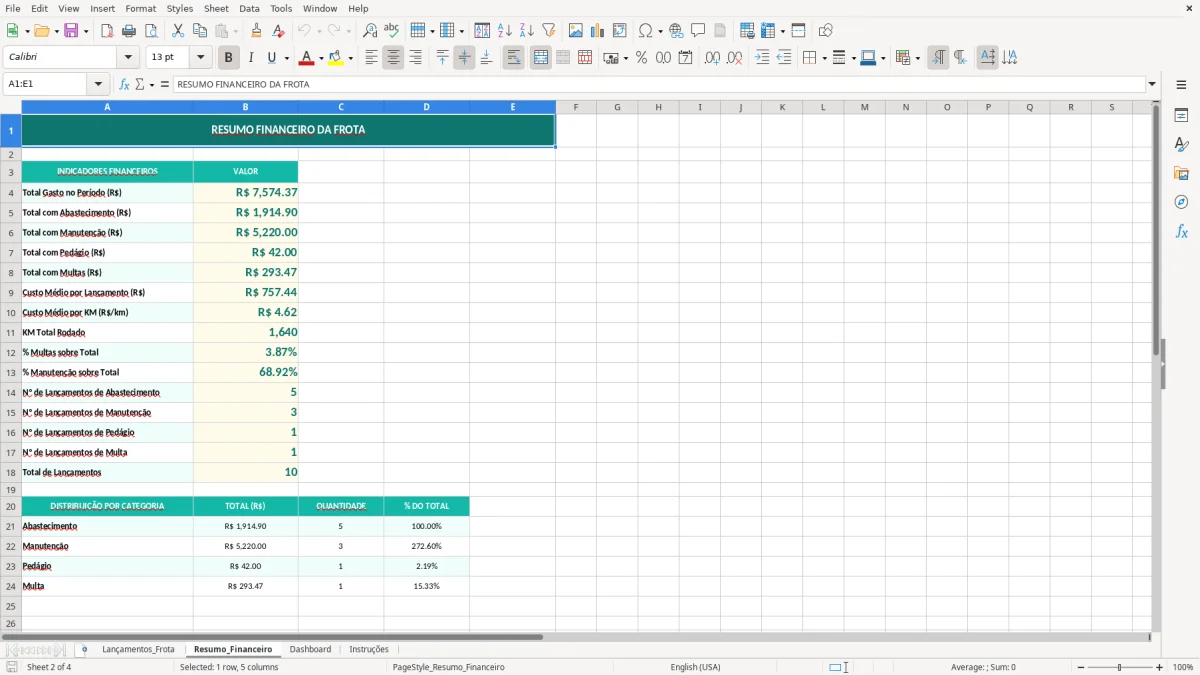Toggle Center Vertically alignment
Image resolution: width=1200 pixels, height=675 pixels.
pyautogui.click(x=464, y=58)
